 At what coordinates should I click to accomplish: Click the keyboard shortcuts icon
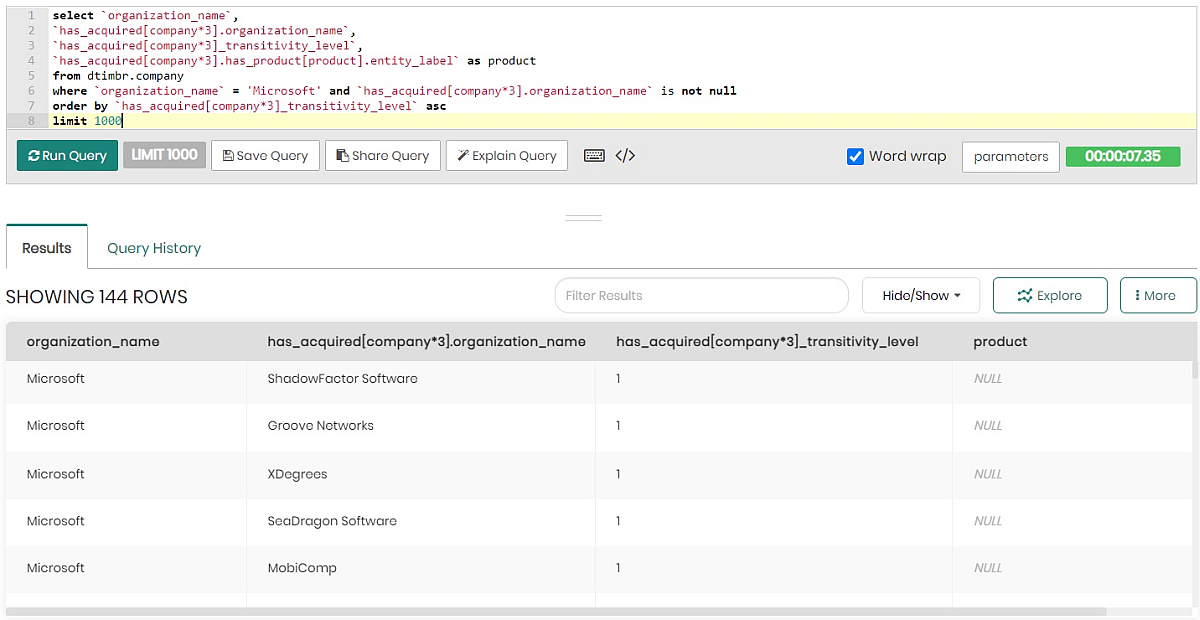(594, 156)
